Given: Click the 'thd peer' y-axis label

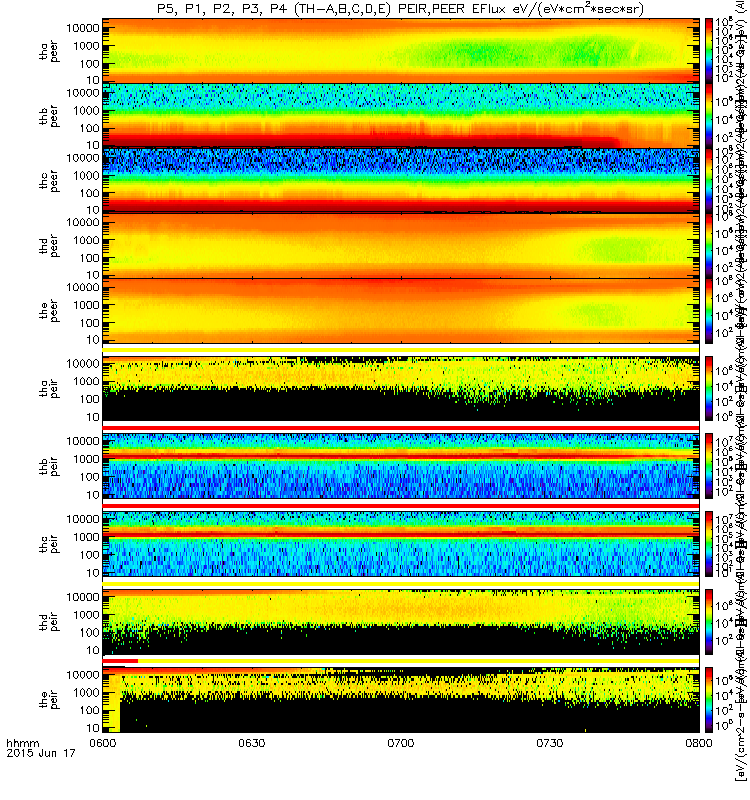Looking at the screenshot, I should [49, 246].
